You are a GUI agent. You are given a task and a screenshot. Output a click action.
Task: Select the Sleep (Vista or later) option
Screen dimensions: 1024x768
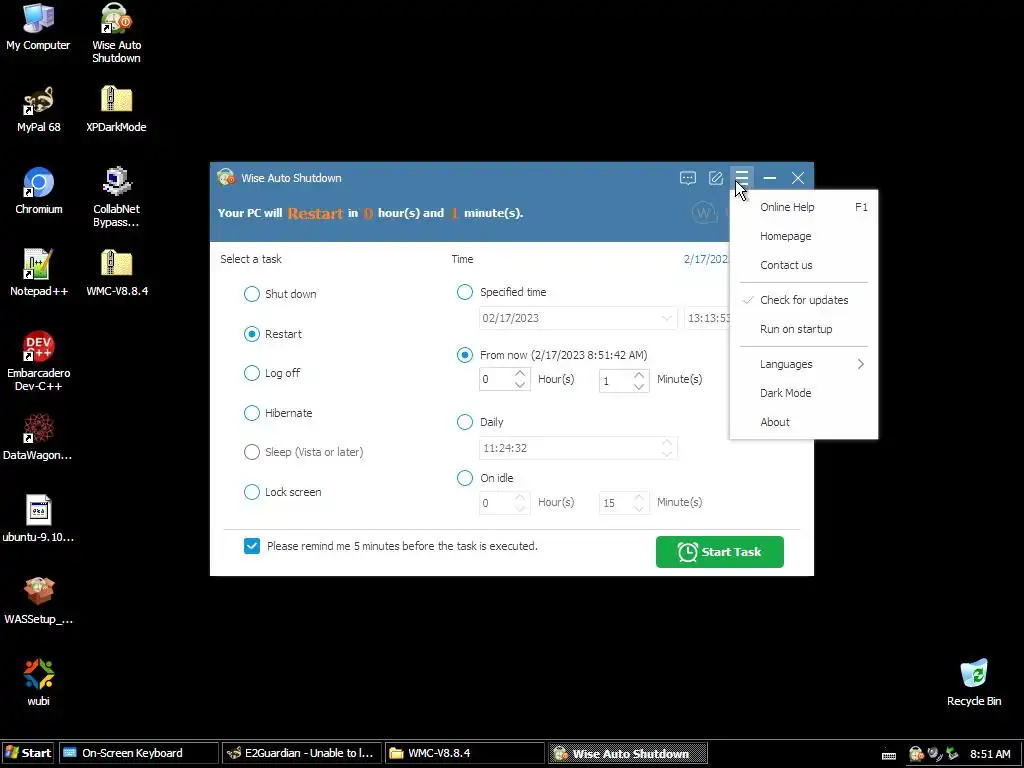(252, 452)
